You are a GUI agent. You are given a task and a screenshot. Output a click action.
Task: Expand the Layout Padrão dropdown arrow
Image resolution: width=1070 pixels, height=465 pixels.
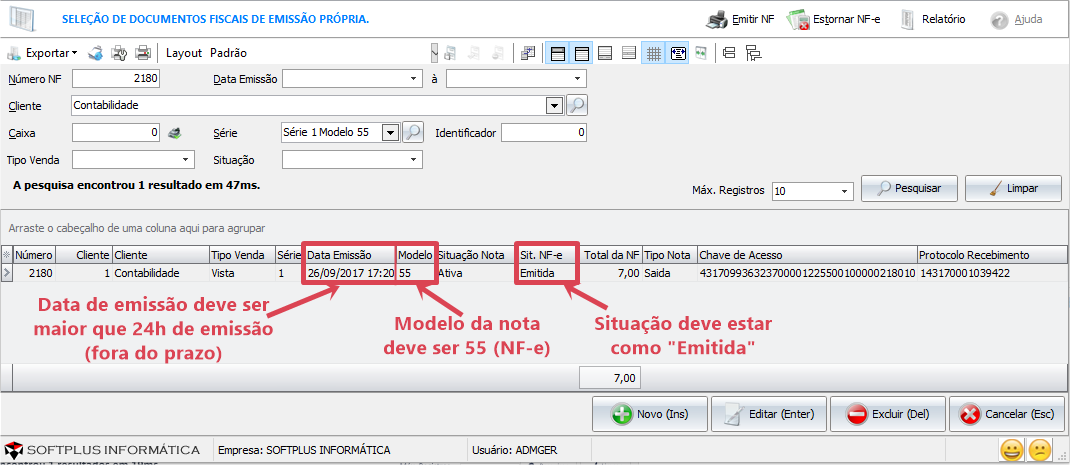click(x=434, y=53)
